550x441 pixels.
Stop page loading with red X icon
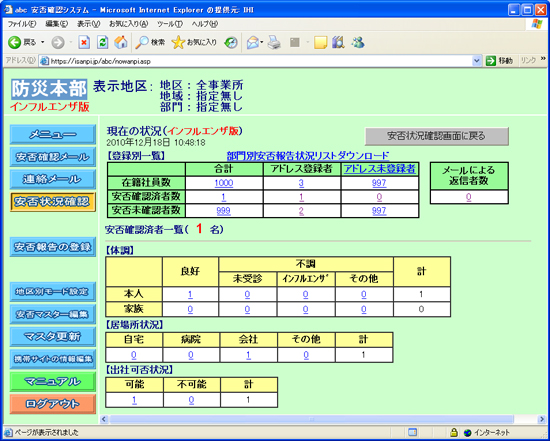coord(84,42)
